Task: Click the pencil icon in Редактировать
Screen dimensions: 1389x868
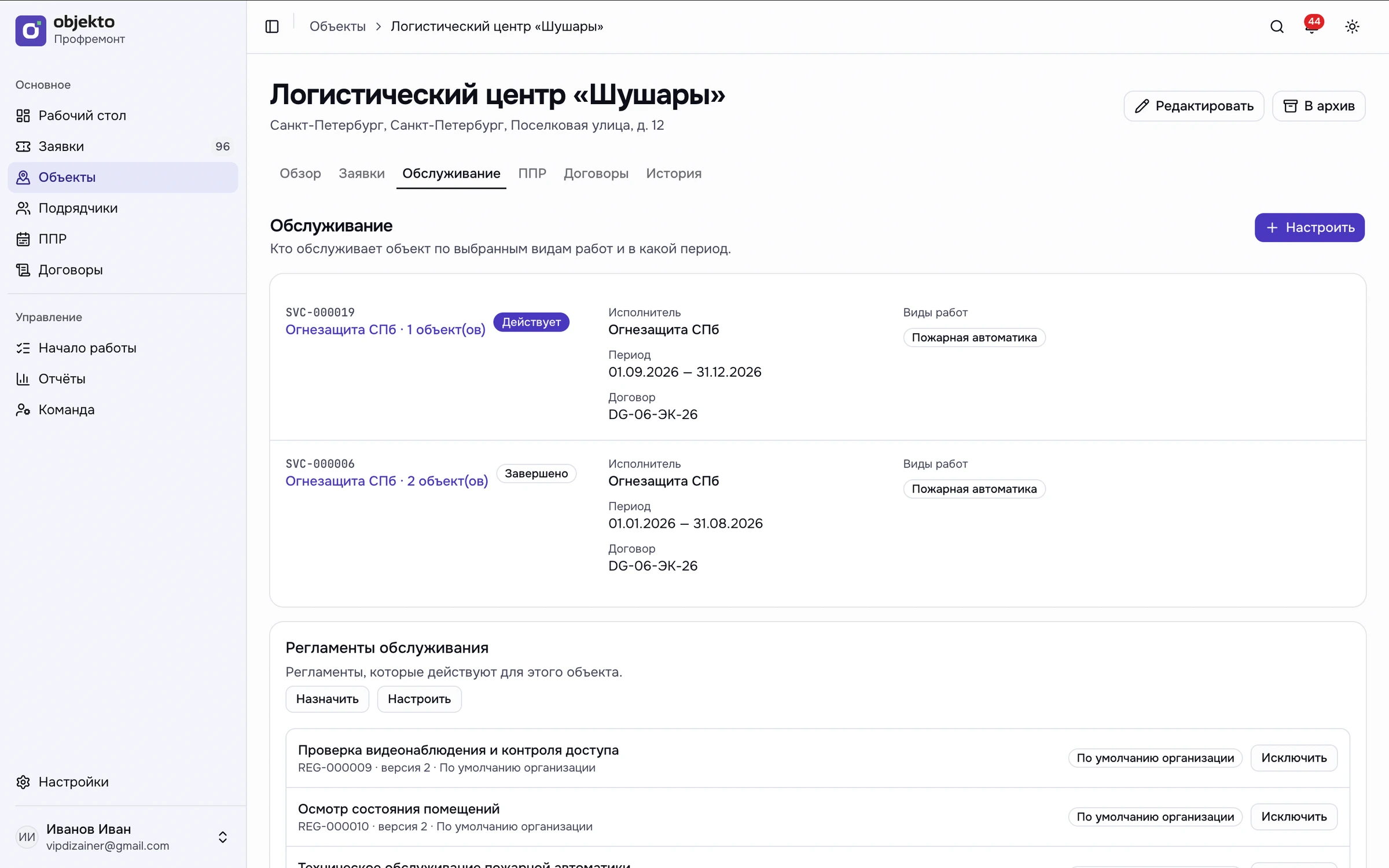Action: coord(1141,106)
